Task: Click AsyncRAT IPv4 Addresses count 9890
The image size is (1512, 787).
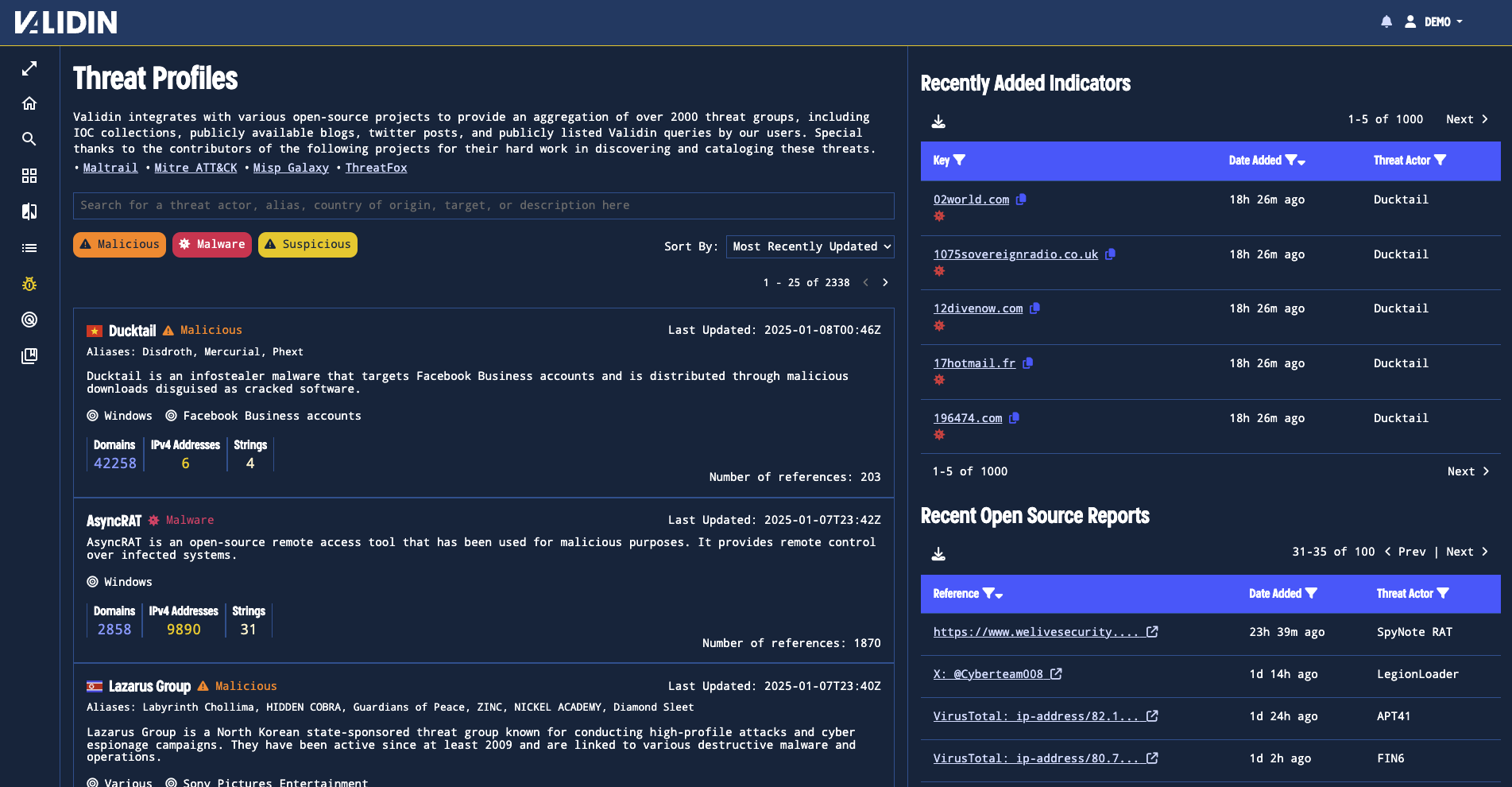Action: tap(184, 630)
